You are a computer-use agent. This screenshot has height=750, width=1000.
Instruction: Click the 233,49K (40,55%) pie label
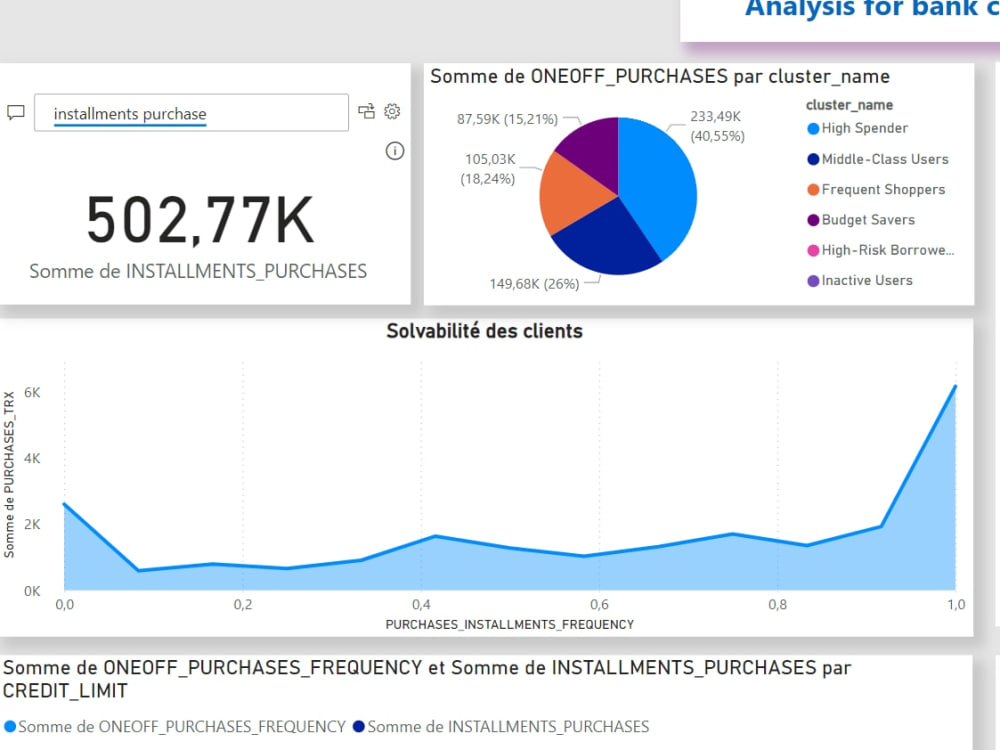(717, 126)
